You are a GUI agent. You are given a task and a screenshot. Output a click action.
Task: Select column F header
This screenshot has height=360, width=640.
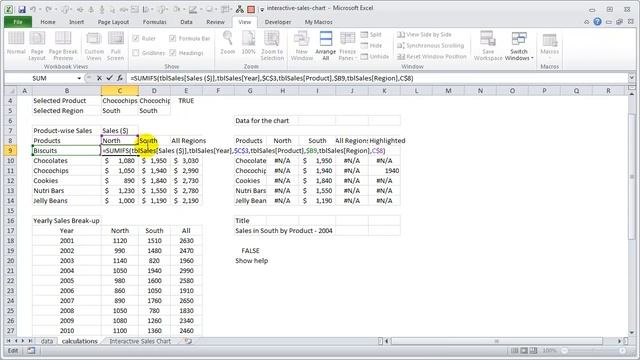(218, 91)
